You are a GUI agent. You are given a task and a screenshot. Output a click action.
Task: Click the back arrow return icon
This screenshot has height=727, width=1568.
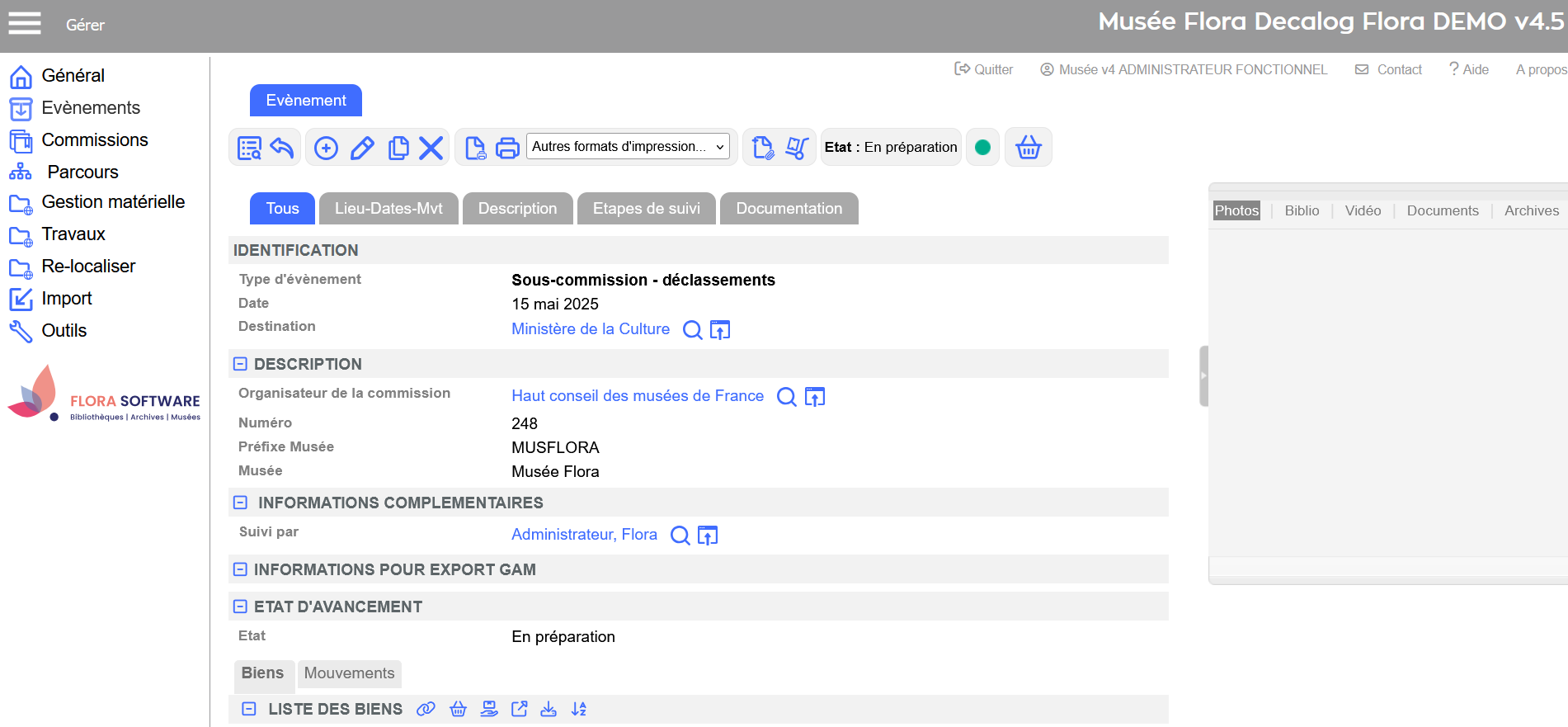[282, 148]
